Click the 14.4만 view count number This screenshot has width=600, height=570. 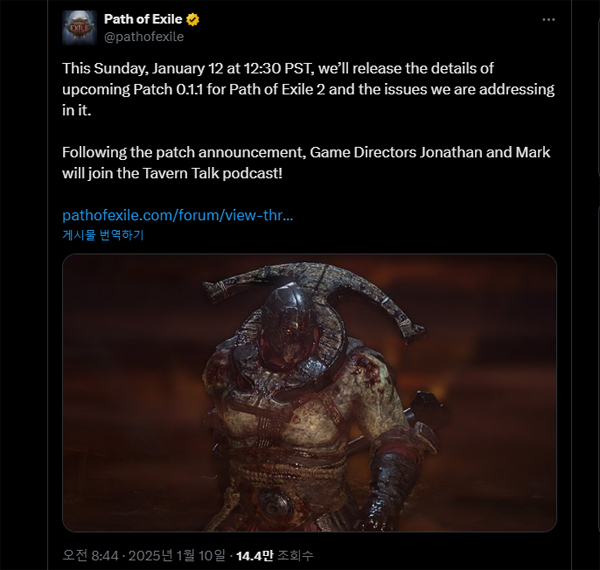tap(254, 553)
